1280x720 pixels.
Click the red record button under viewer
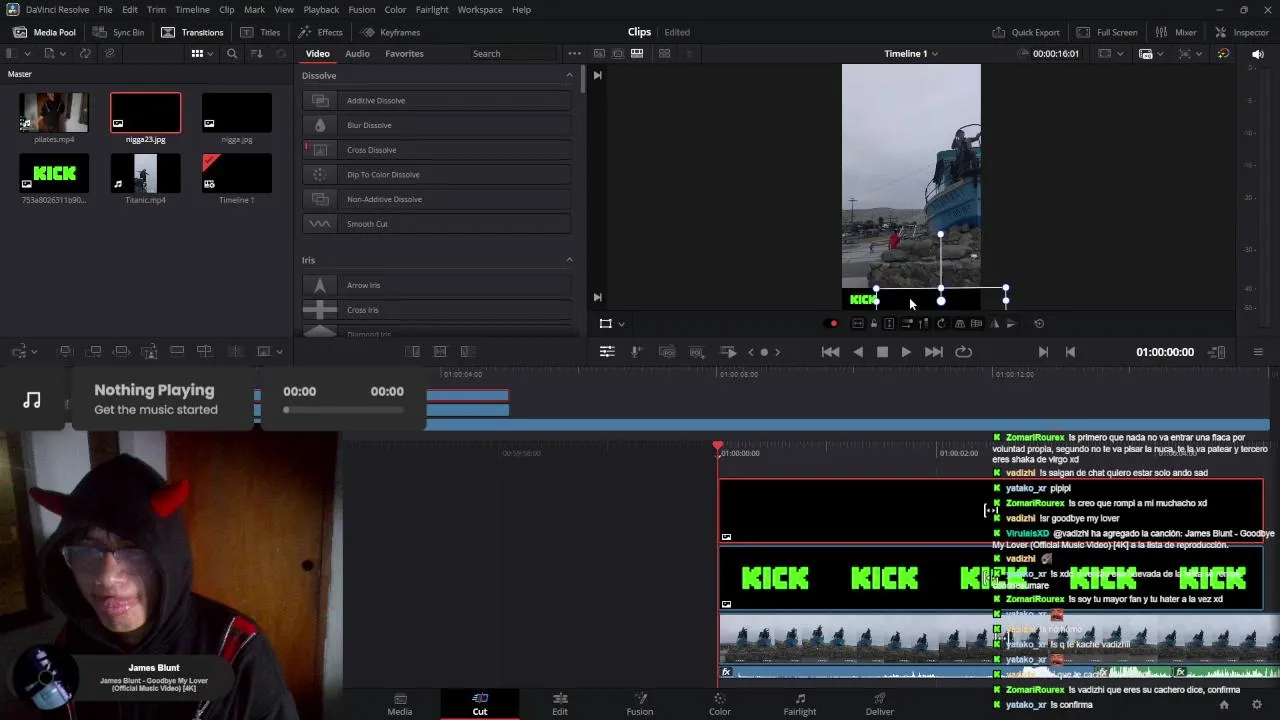pos(833,323)
